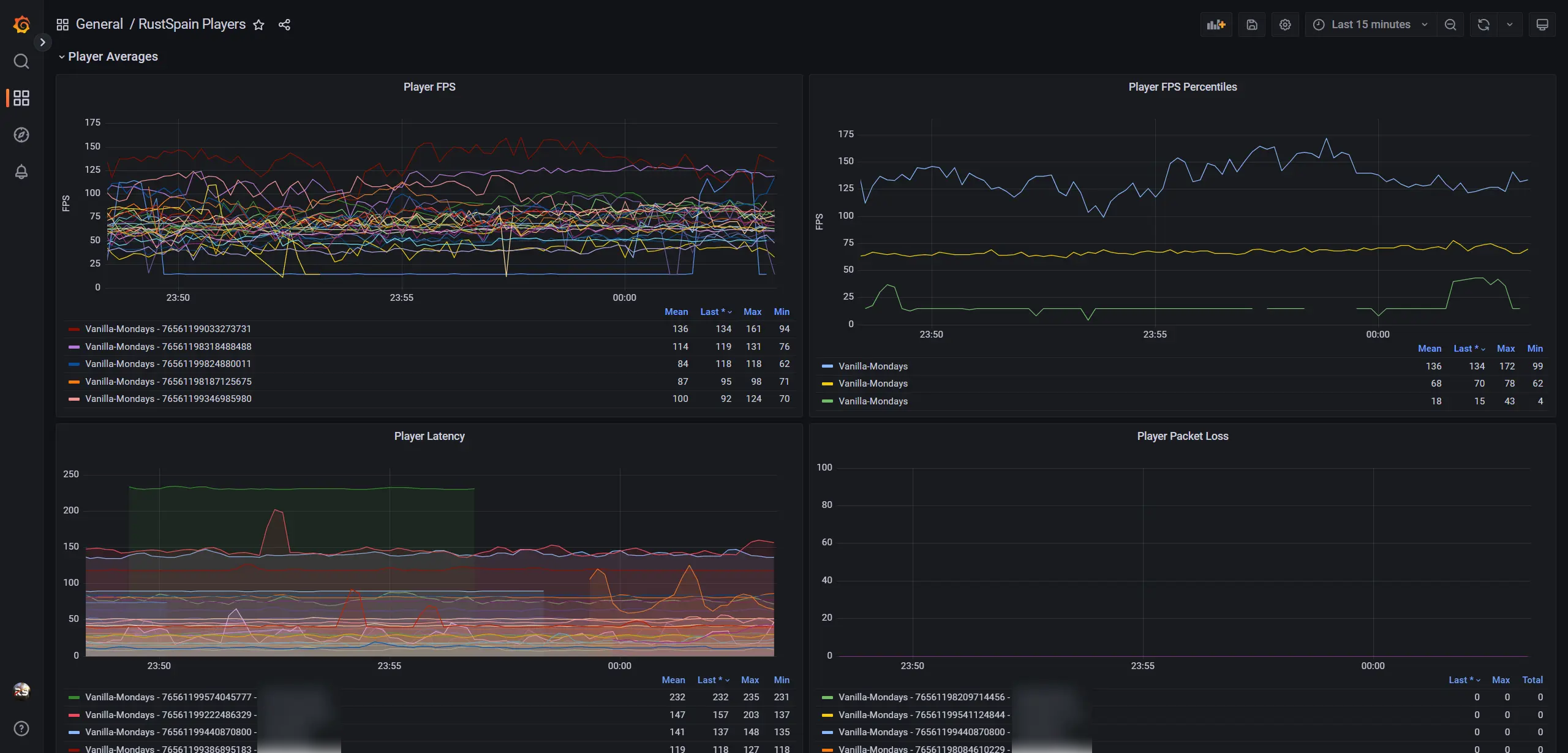Collapse Player Averages row

(108, 56)
